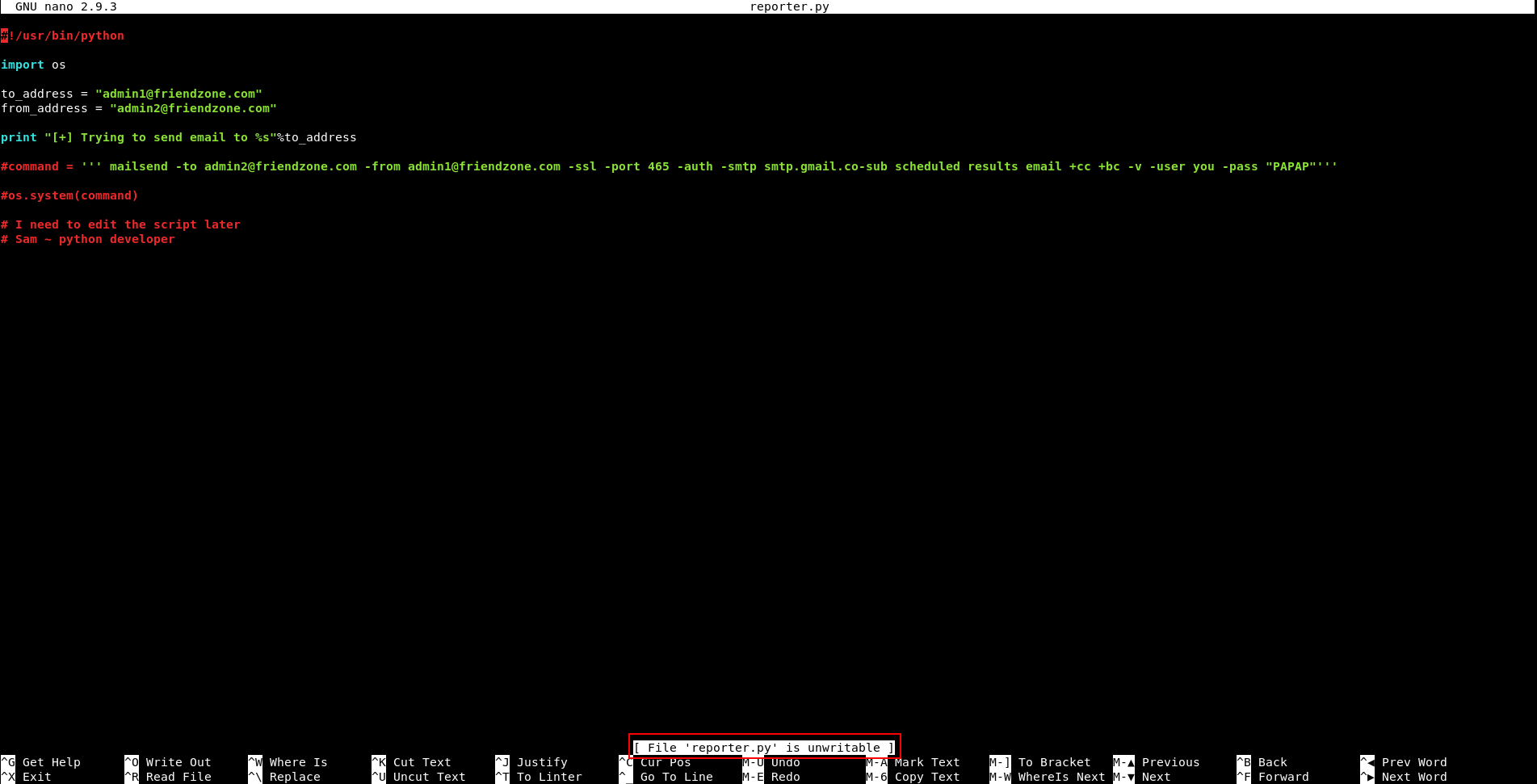The image size is (1537, 784).
Task: Click the Go To Line shortcut
Action: tap(676, 777)
